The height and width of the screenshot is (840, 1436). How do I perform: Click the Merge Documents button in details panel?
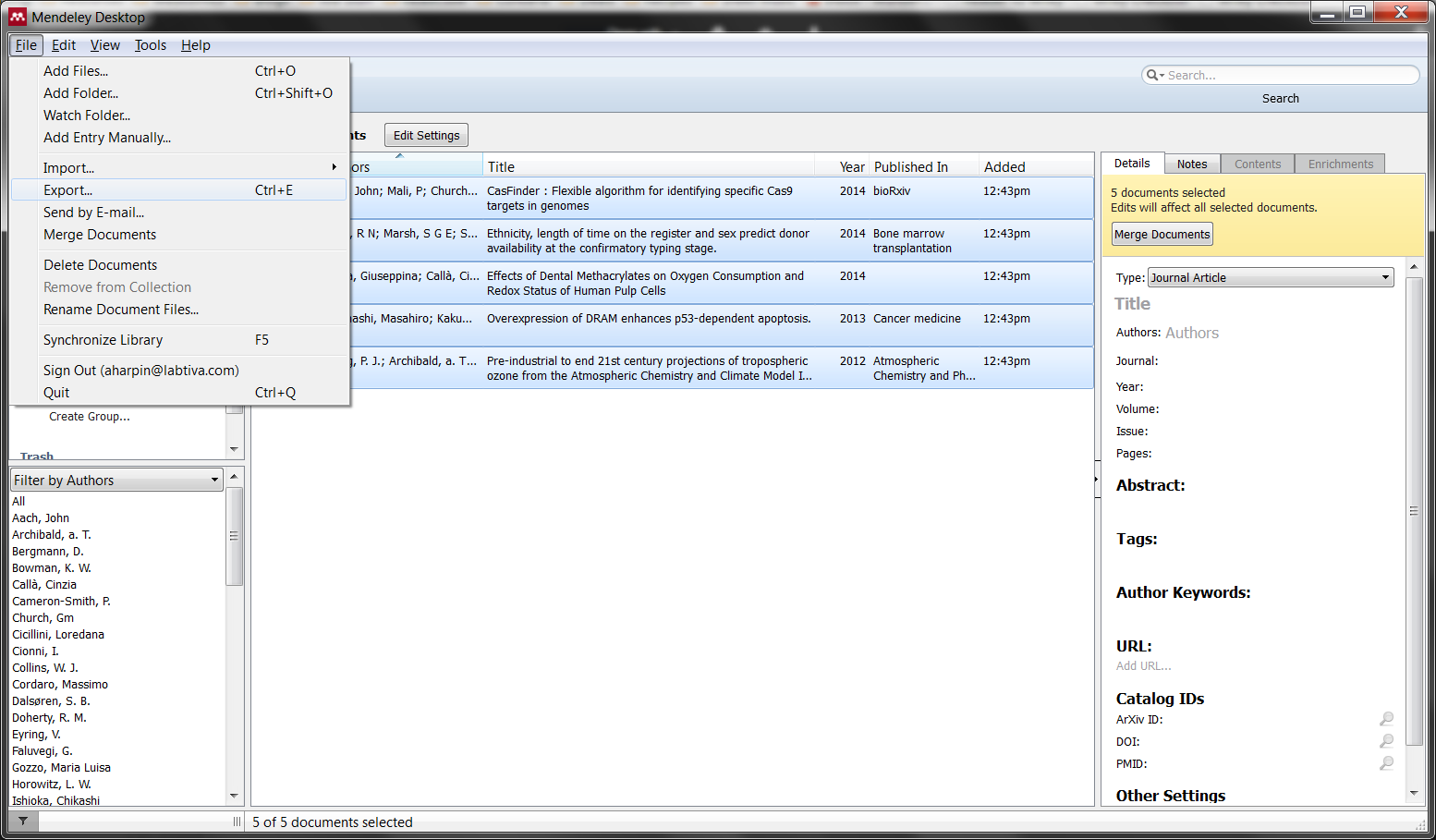click(1162, 235)
